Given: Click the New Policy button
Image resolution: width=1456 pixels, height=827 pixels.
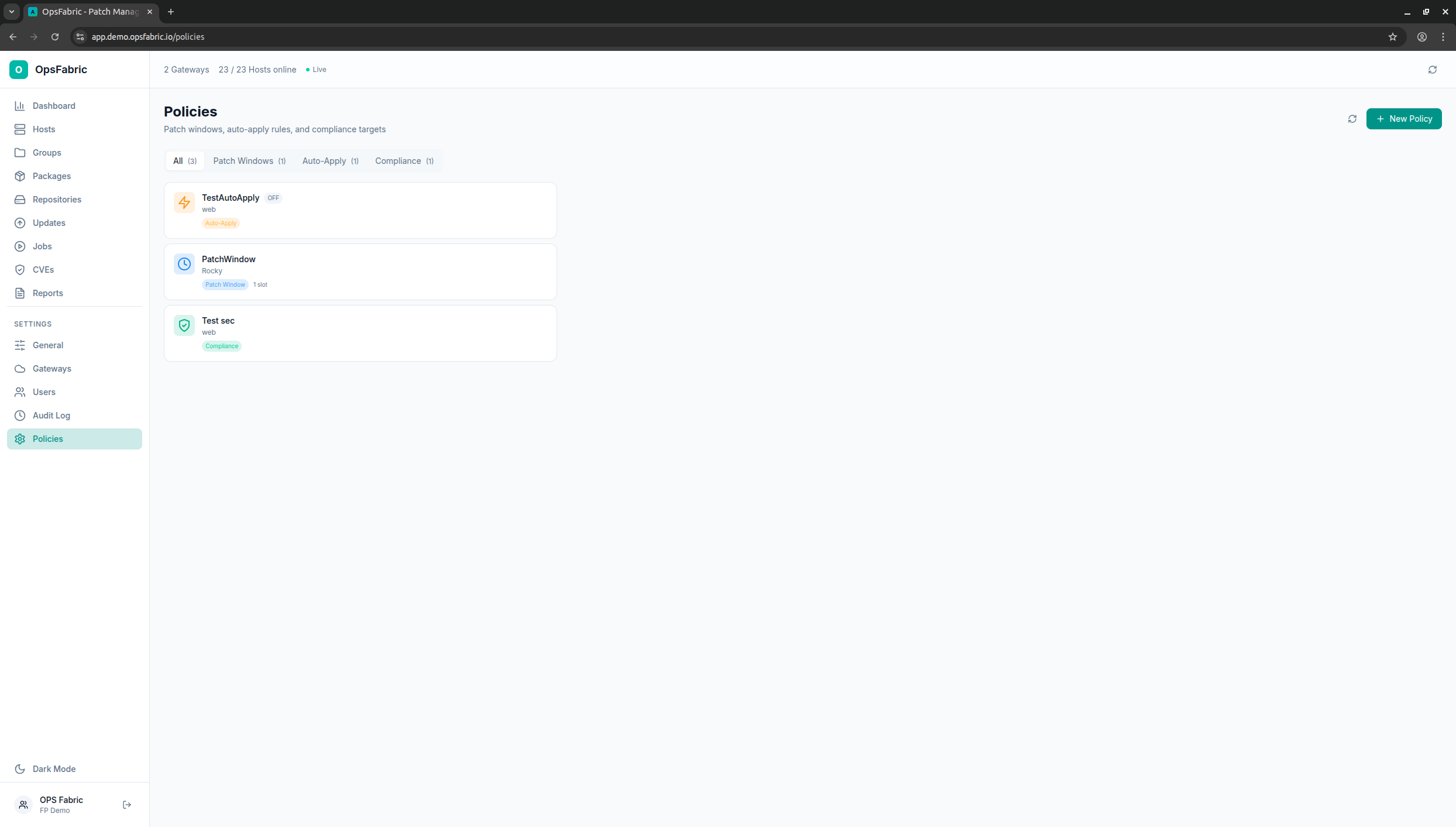Looking at the screenshot, I should click(1403, 119).
